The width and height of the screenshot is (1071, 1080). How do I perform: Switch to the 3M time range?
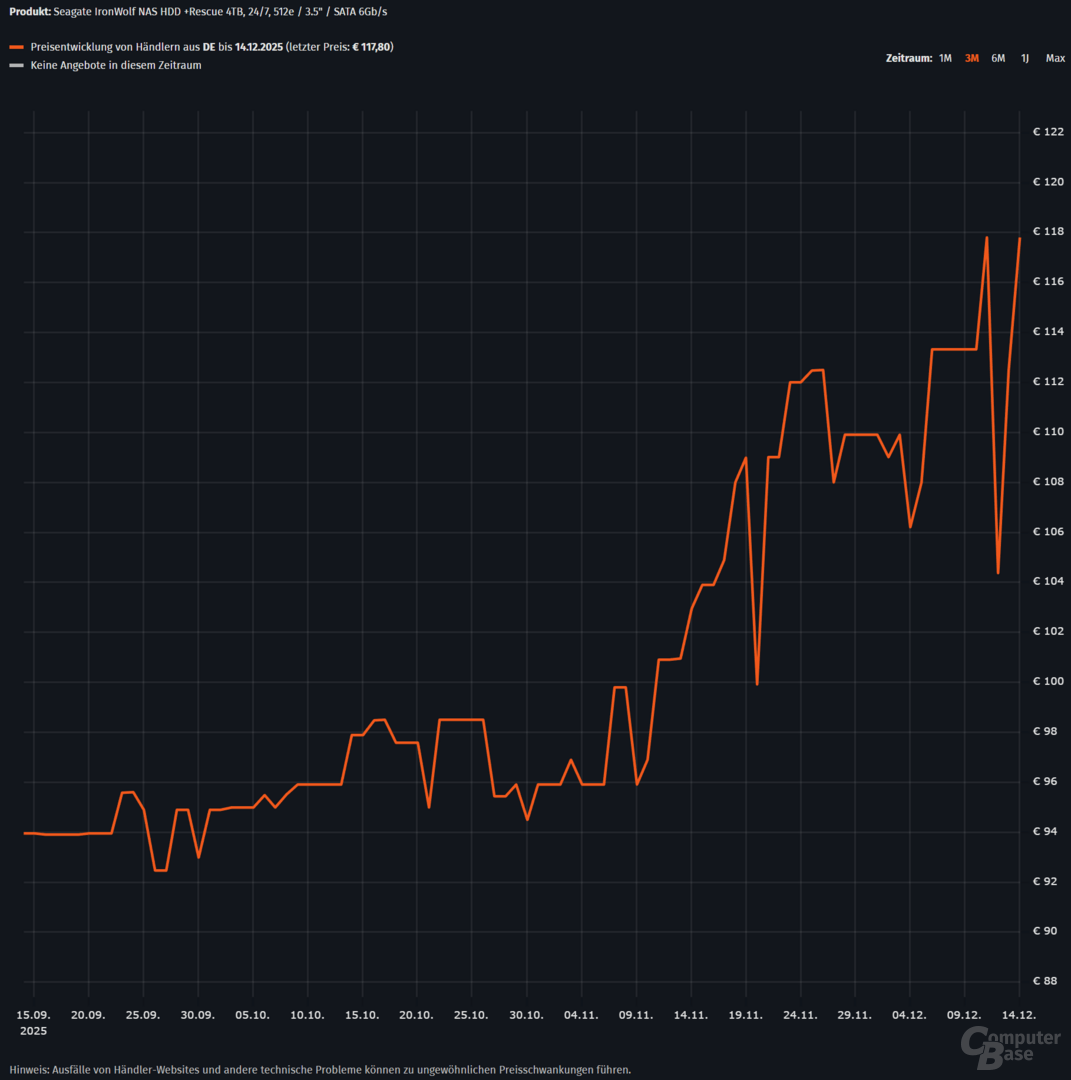[971, 58]
